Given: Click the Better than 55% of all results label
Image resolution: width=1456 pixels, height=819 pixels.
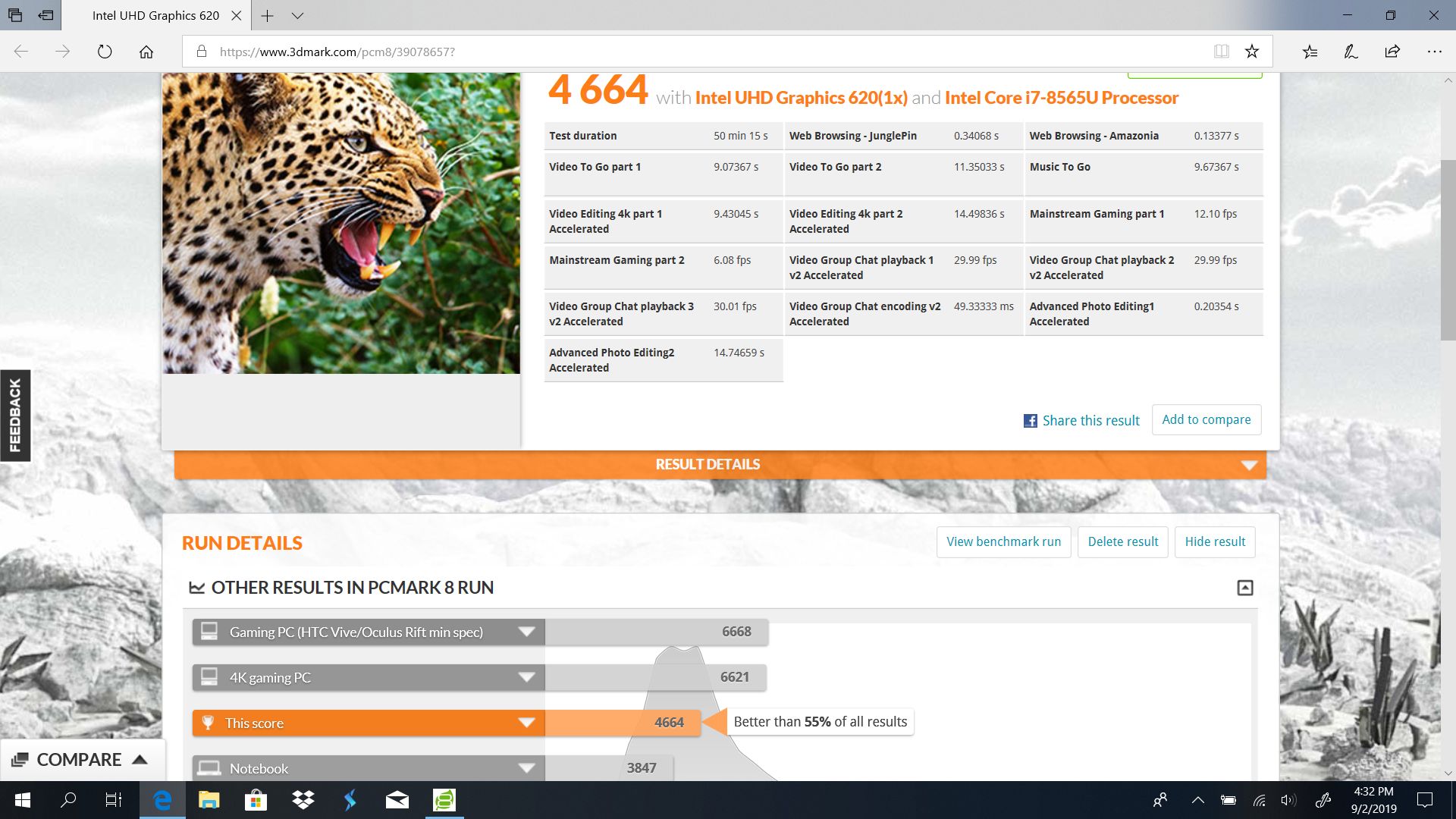Looking at the screenshot, I should tap(821, 722).
